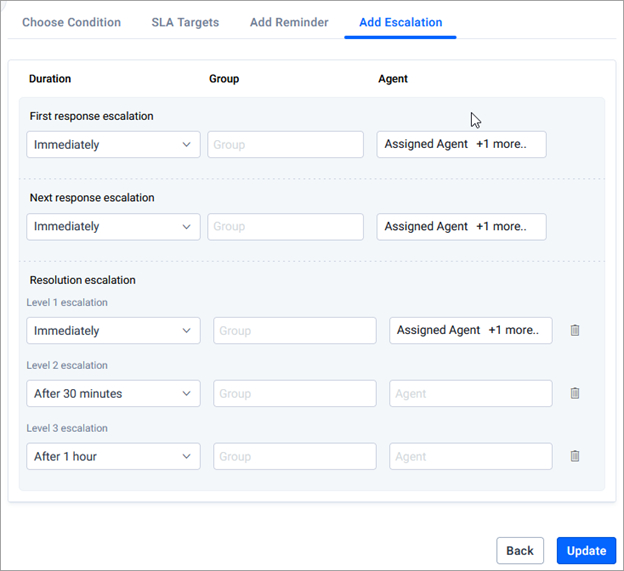Click the Group column header
The image size is (624, 571).
(x=224, y=79)
